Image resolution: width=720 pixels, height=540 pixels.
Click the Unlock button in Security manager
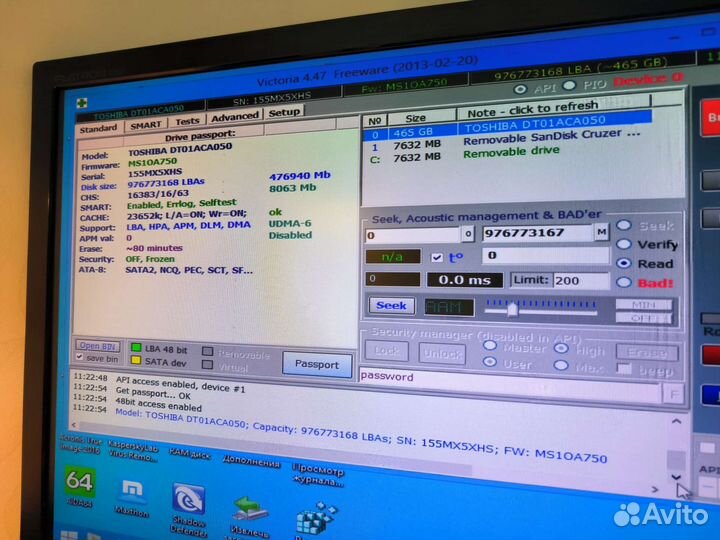click(442, 354)
